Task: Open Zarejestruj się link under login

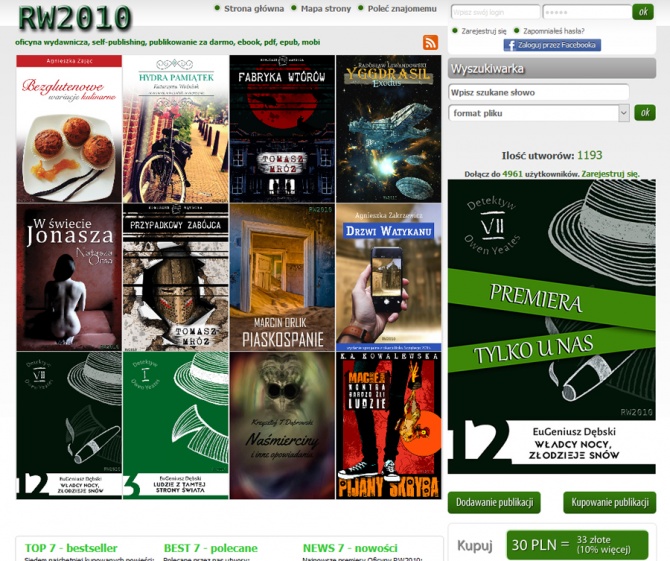Action: click(484, 31)
